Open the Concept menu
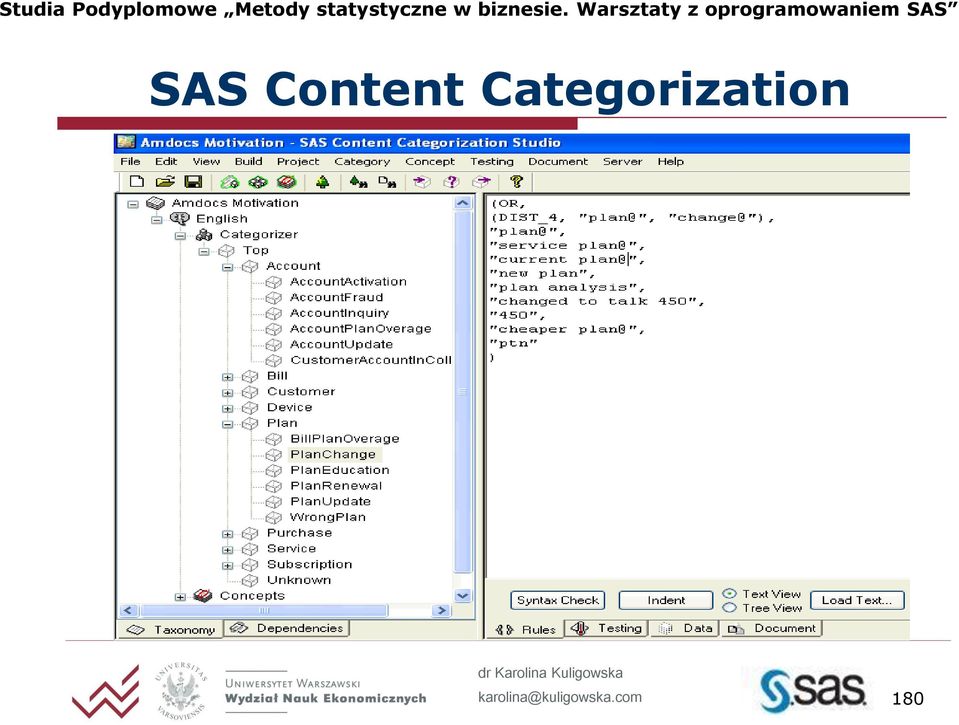959x725 pixels. [x=430, y=162]
